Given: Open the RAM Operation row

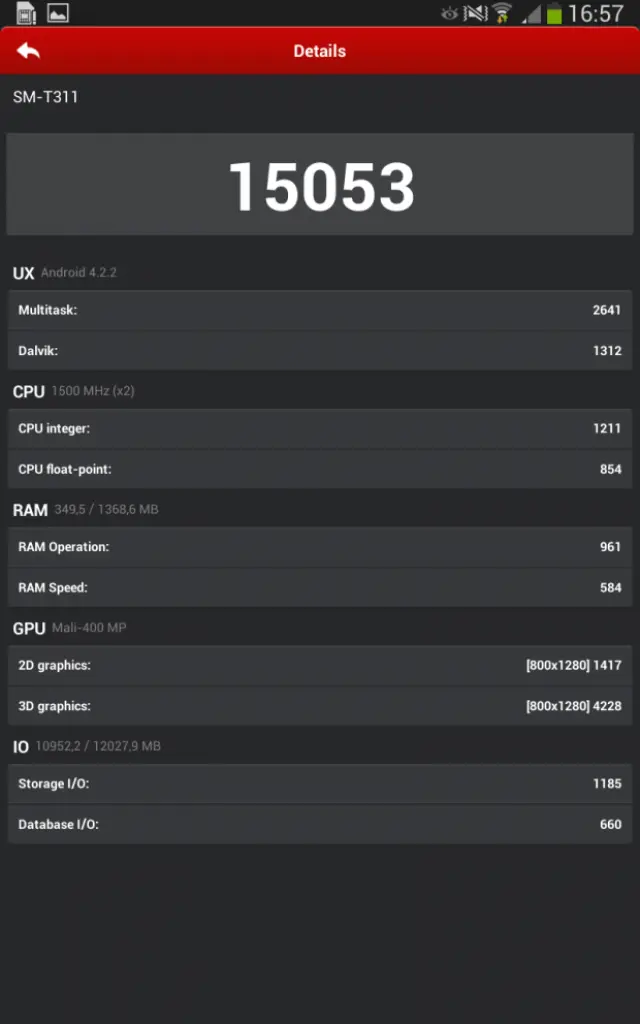Looking at the screenshot, I should point(320,547).
